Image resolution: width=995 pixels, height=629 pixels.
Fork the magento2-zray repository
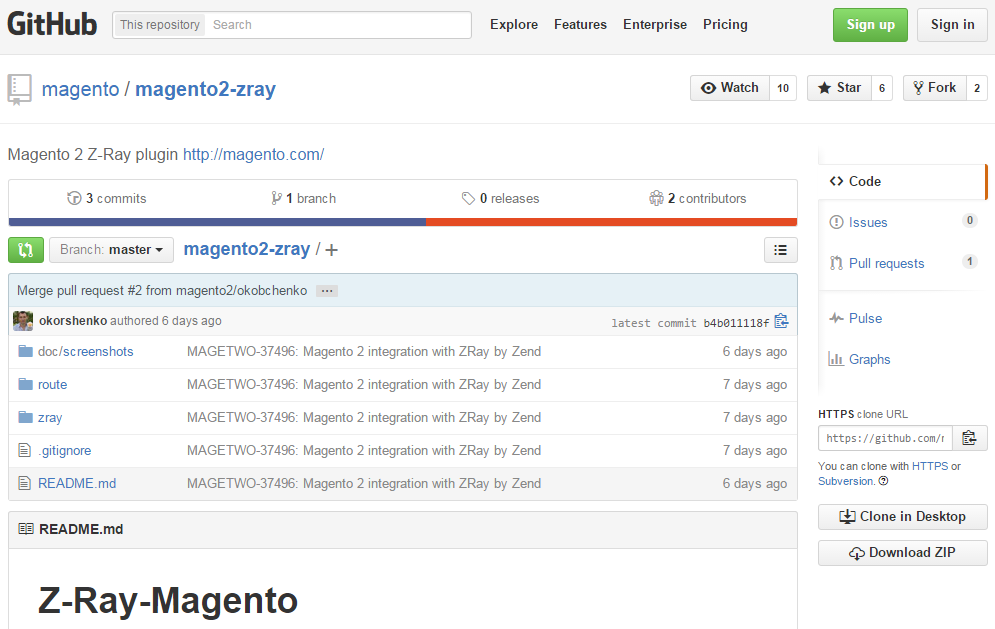point(935,88)
